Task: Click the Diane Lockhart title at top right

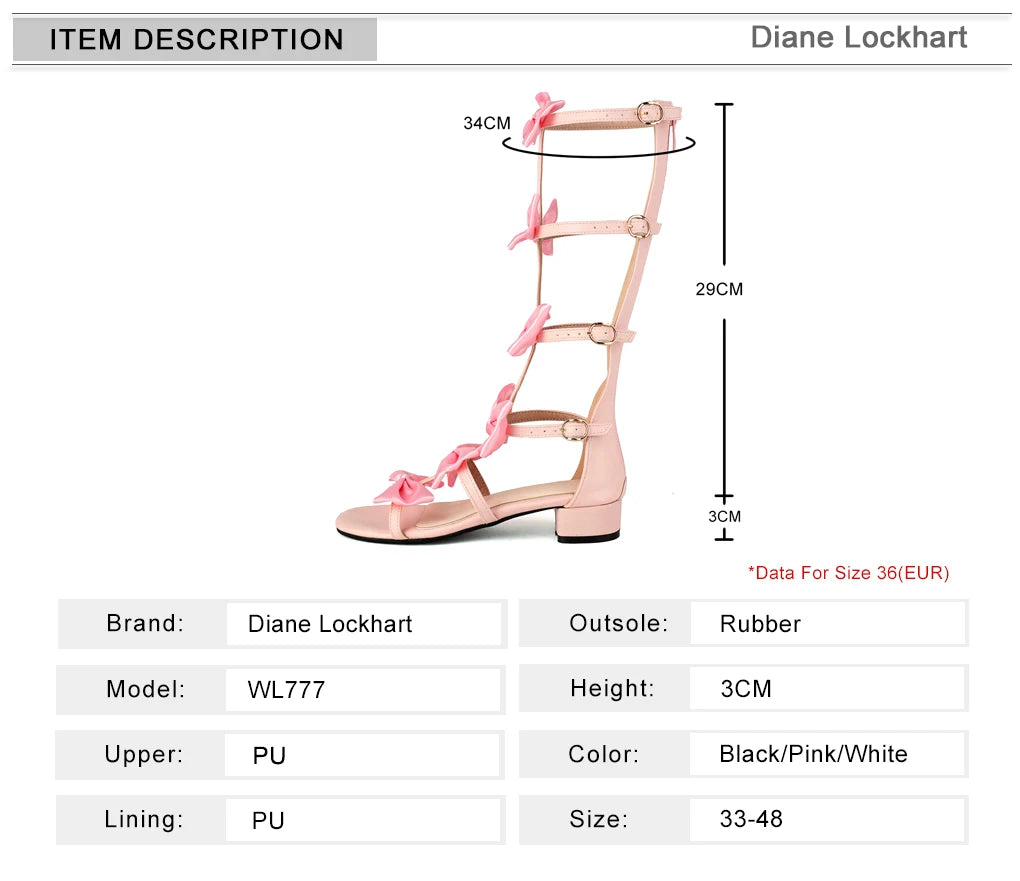Action: coord(858,38)
